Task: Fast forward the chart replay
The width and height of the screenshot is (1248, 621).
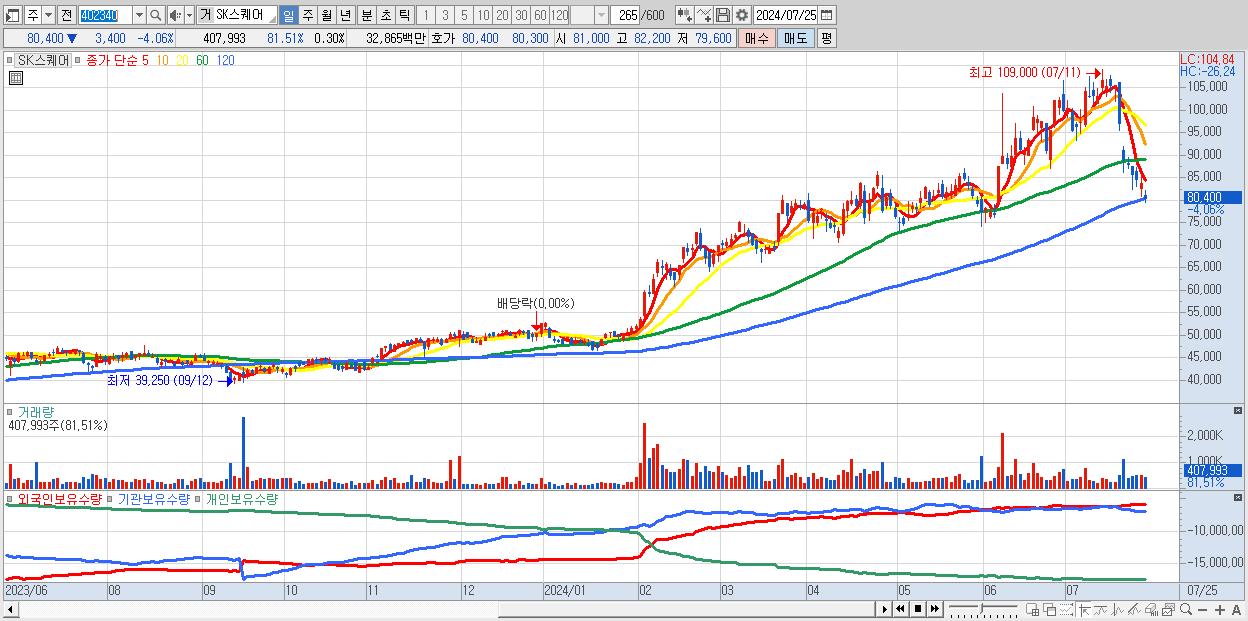Action: coord(934,608)
